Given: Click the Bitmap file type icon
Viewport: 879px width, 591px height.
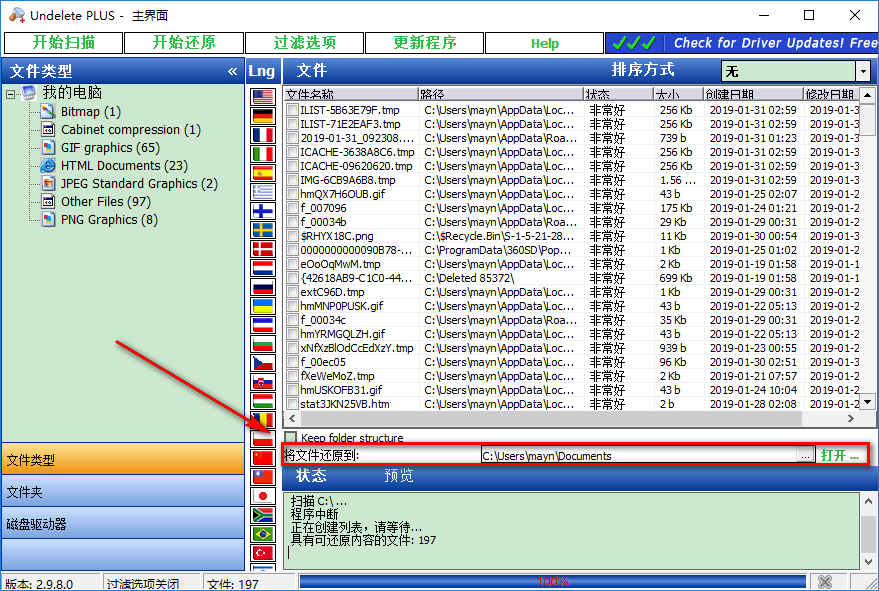Looking at the screenshot, I should pos(48,111).
